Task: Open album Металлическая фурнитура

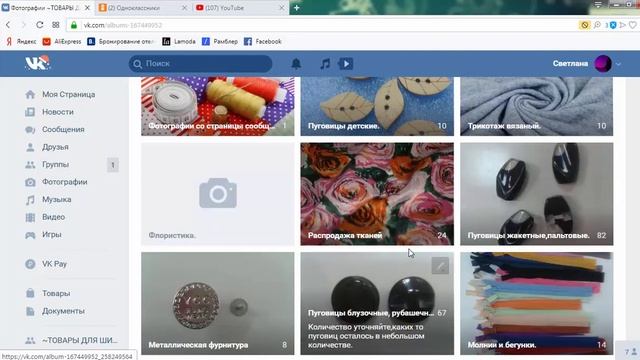Action: pos(218,303)
